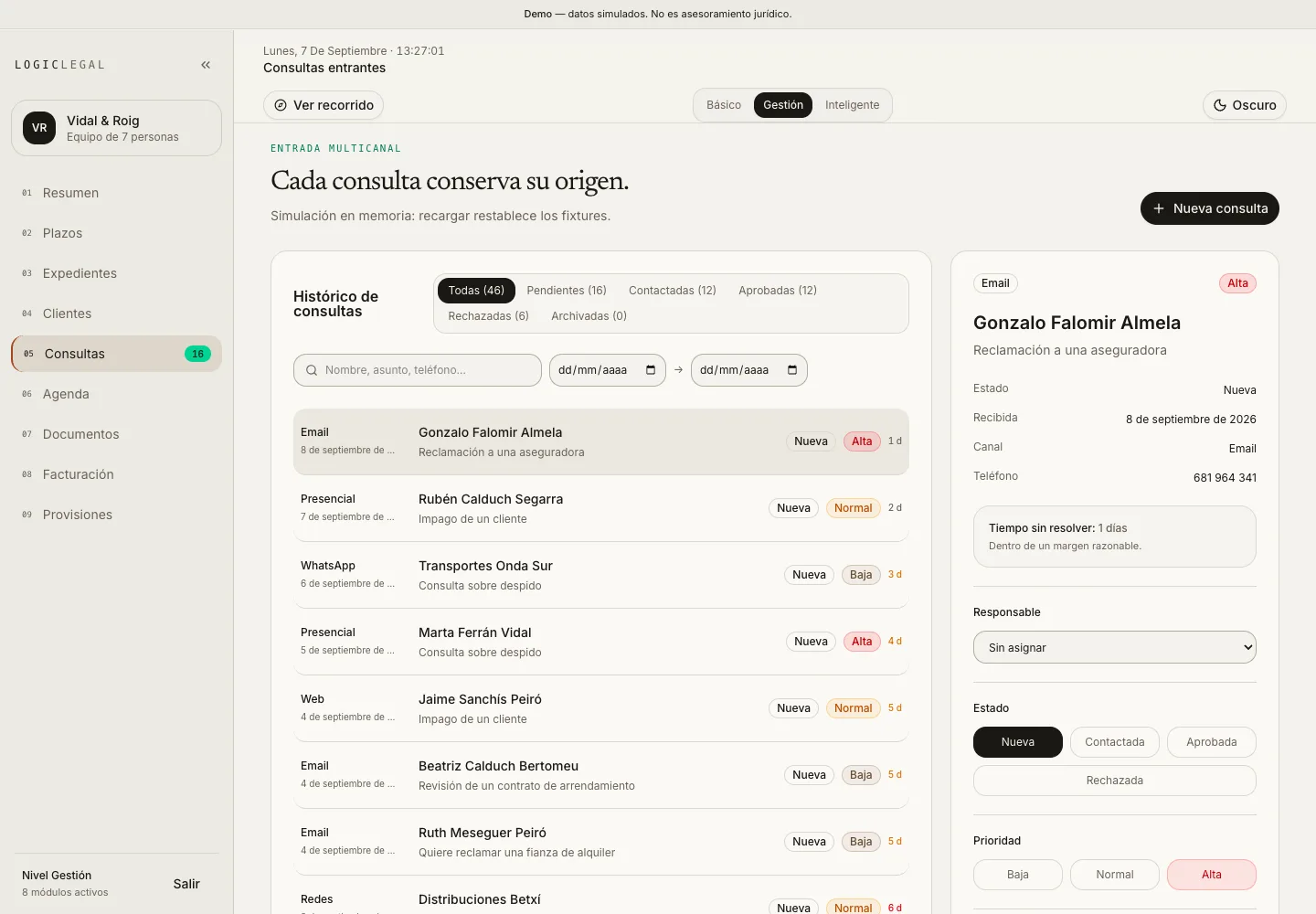Filter by Aprobadas (12)
Image resolution: width=1316 pixels, height=914 pixels.
tap(778, 291)
